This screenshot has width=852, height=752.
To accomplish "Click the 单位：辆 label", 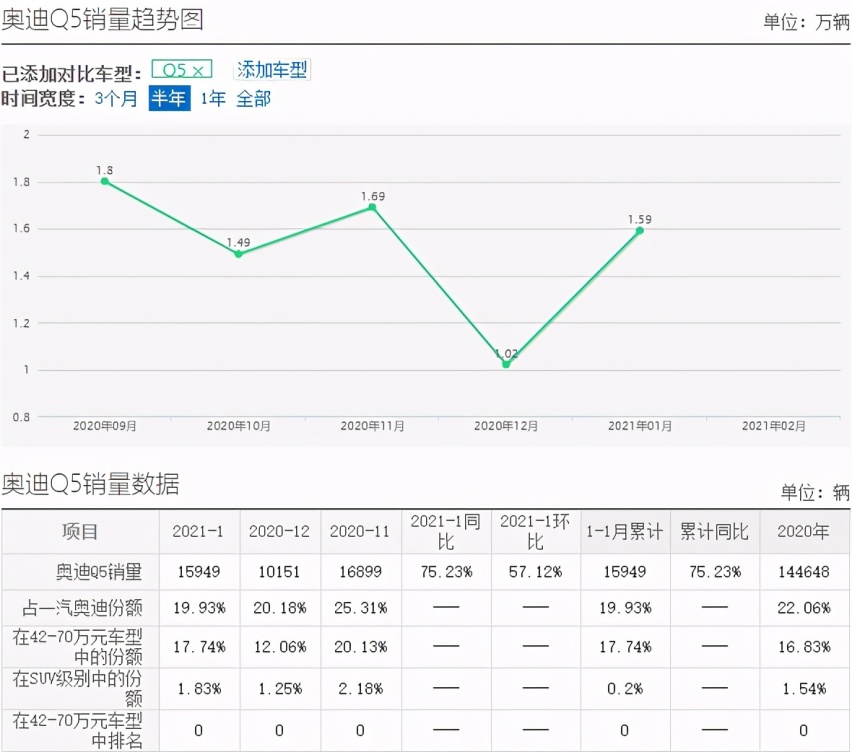I will coord(815,492).
